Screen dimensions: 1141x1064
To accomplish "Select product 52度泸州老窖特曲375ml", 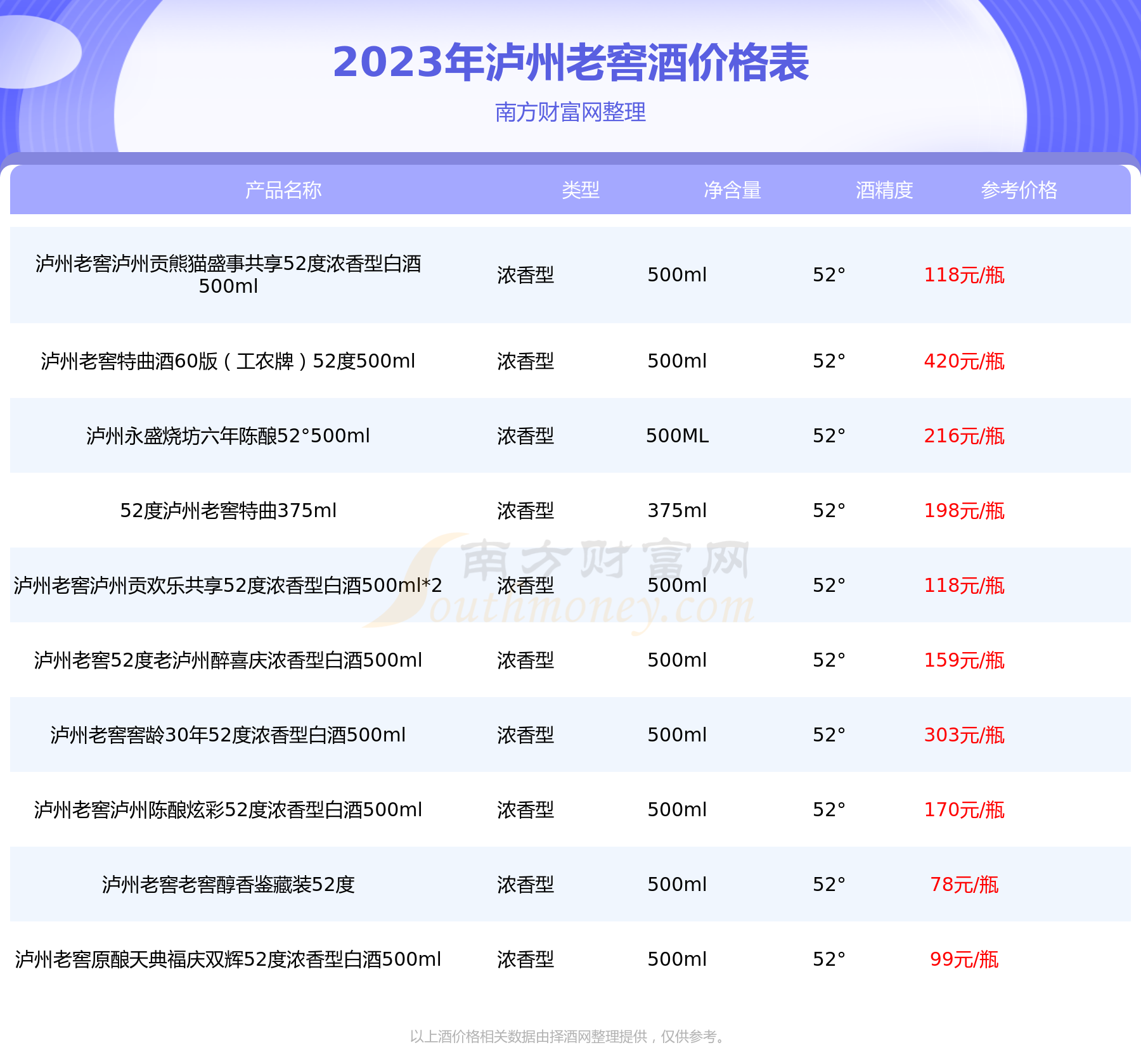I will coord(228,511).
